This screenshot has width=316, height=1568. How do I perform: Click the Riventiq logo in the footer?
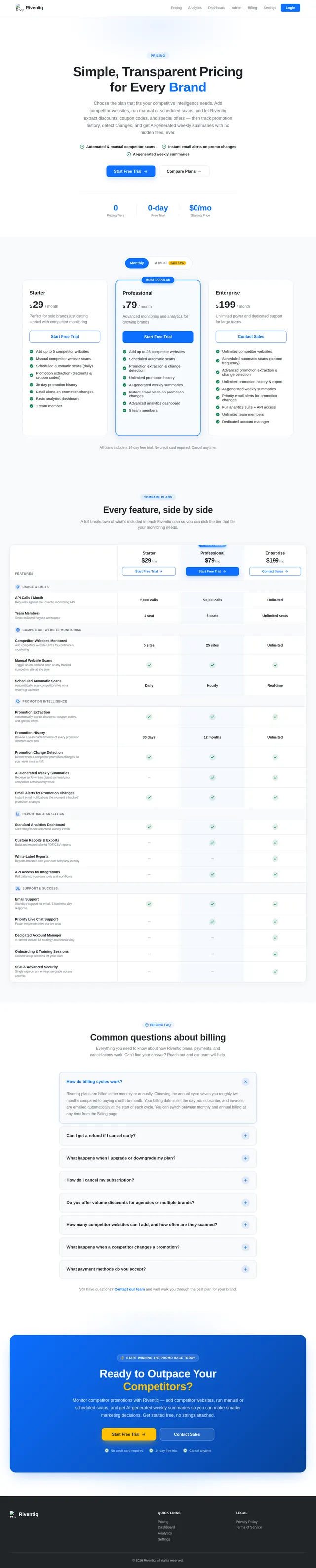click(24, 1514)
